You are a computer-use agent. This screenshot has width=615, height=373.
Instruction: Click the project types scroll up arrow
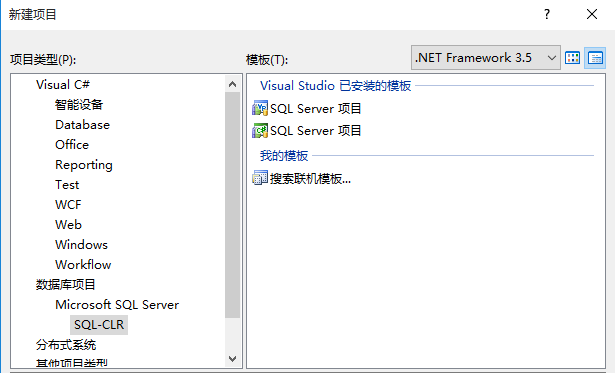[233, 84]
